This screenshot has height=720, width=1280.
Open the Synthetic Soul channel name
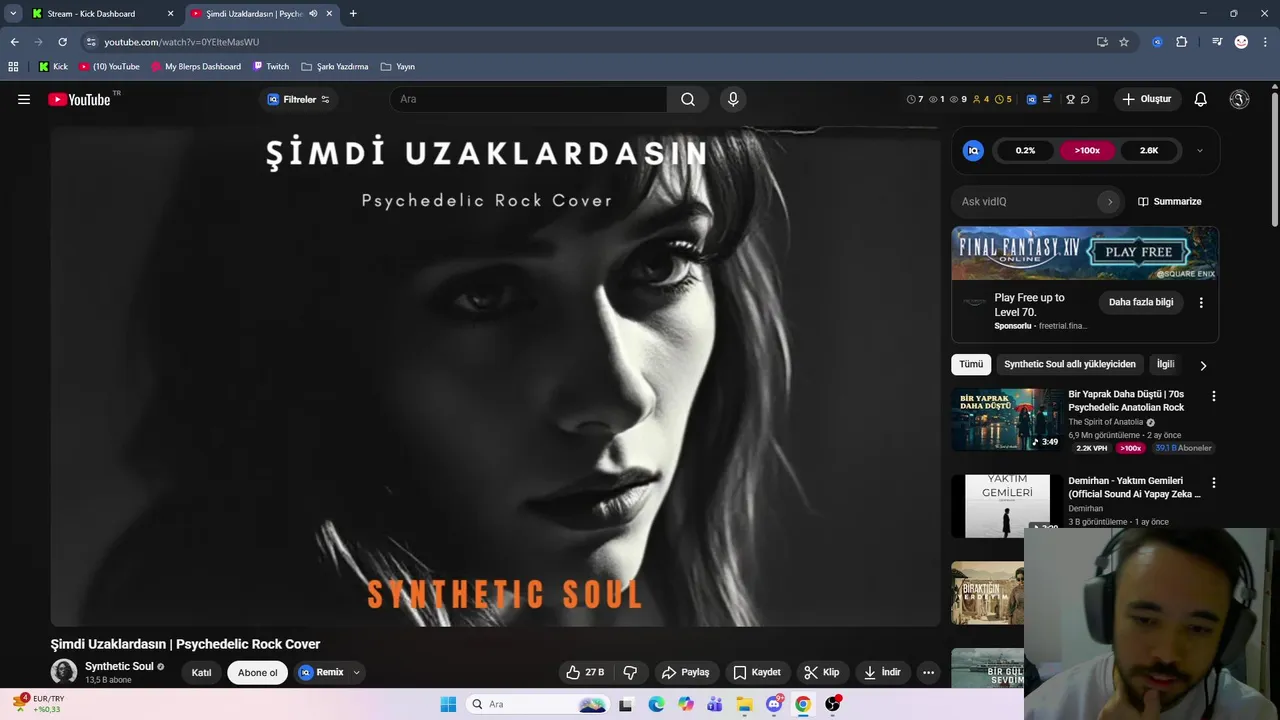coord(119,666)
